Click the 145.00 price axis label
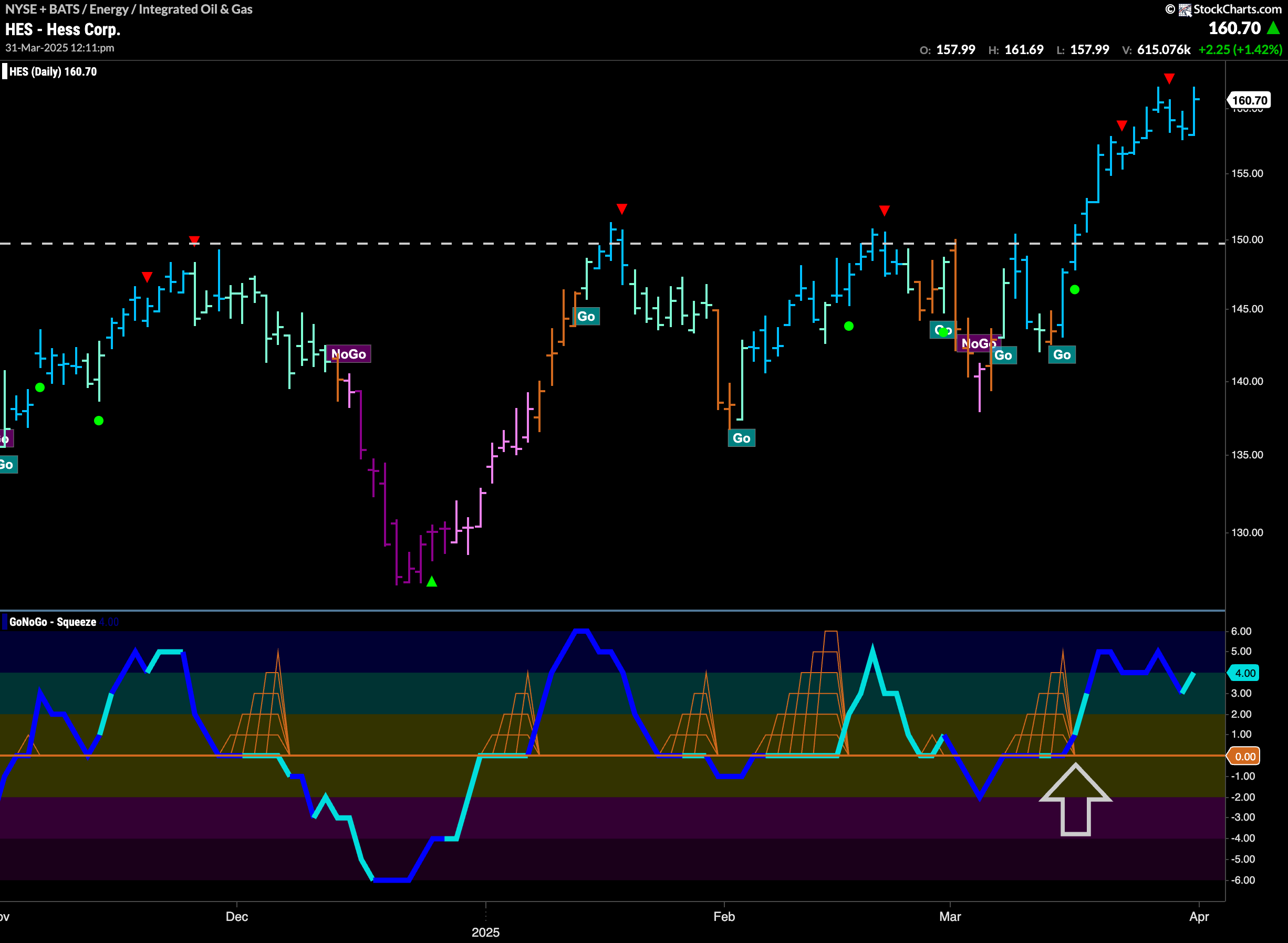The height and width of the screenshot is (943, 1288). coord(1247,309)
